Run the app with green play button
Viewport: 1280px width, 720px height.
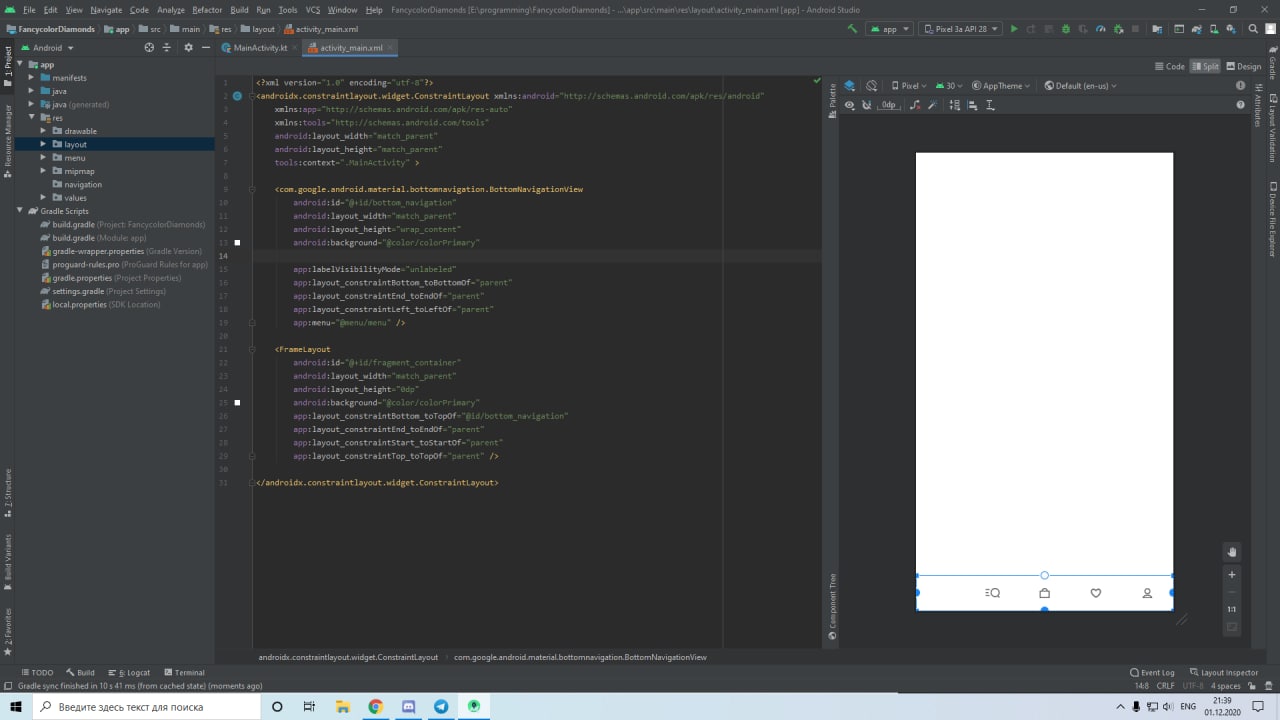click(x=1014, y=29)
